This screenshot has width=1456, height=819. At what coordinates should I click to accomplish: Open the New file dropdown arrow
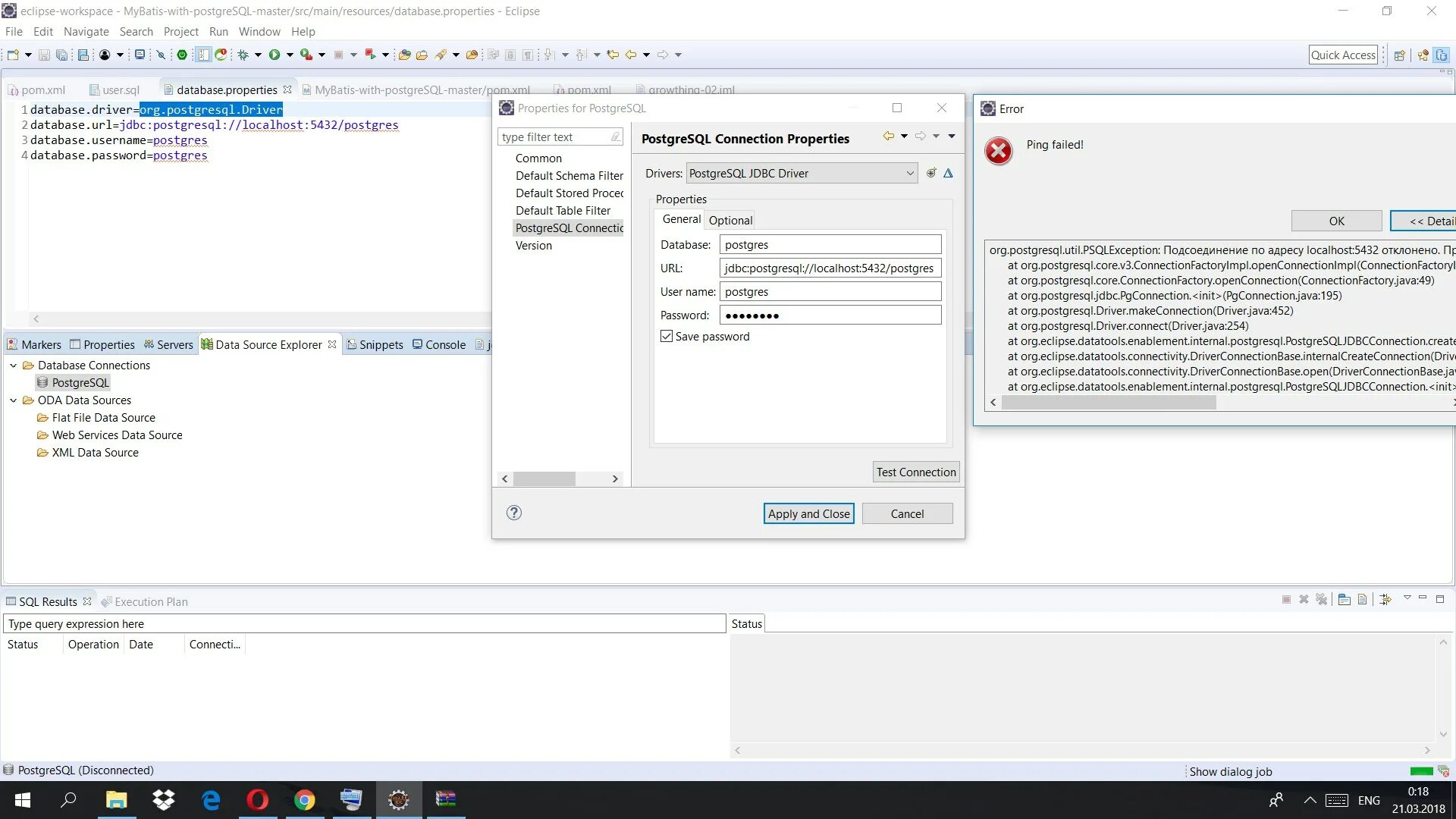coord(28,55)
